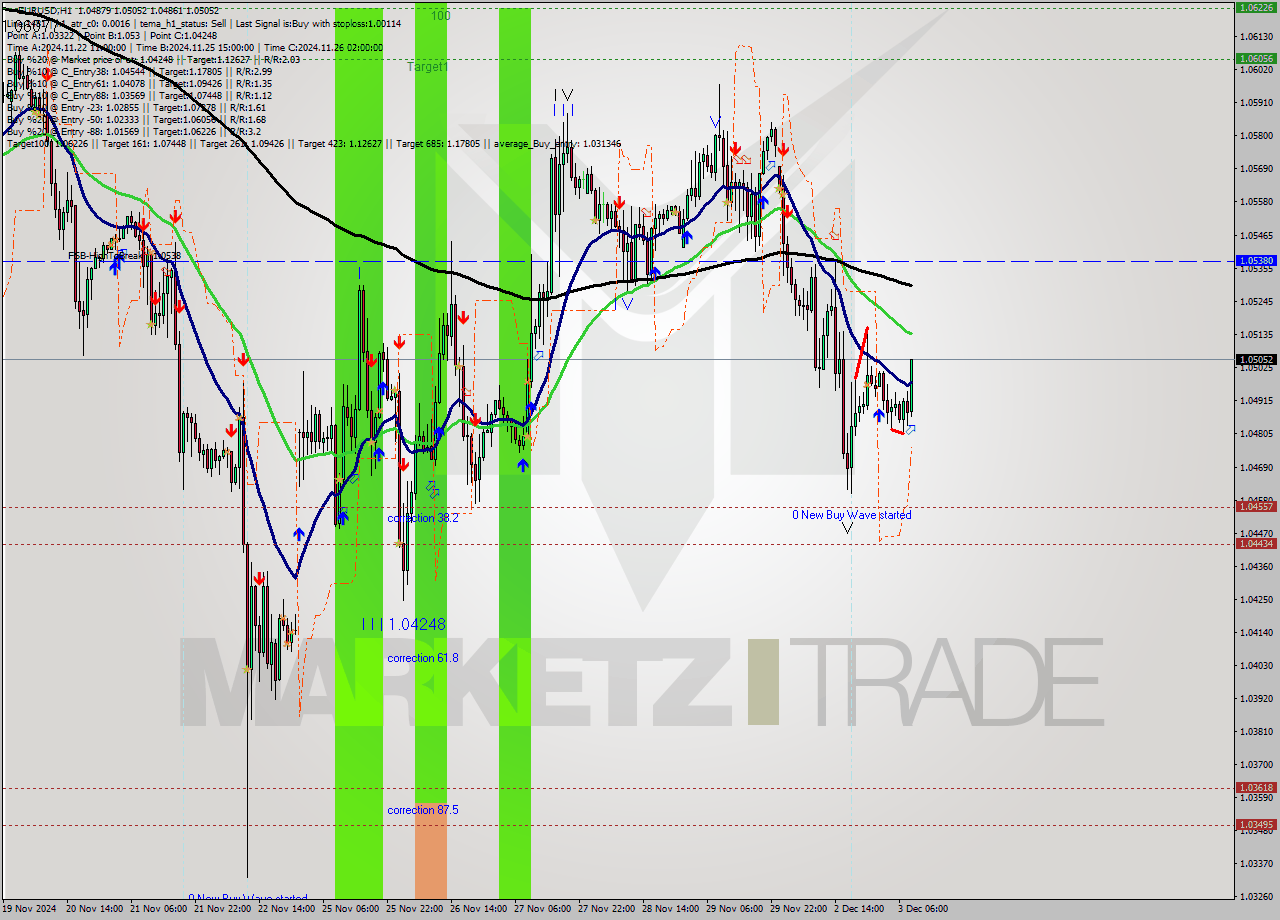Click the '19 Nov 2024' time axis label
1280x920 pixels.
point(30,909)
